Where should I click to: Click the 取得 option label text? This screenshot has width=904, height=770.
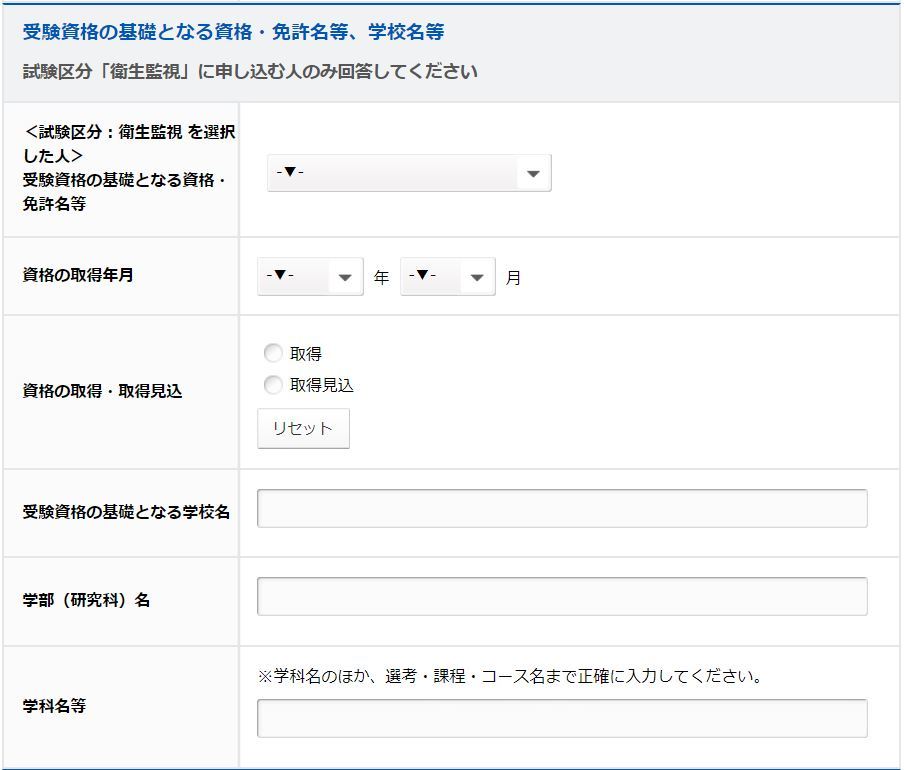(x=306, y=354)
